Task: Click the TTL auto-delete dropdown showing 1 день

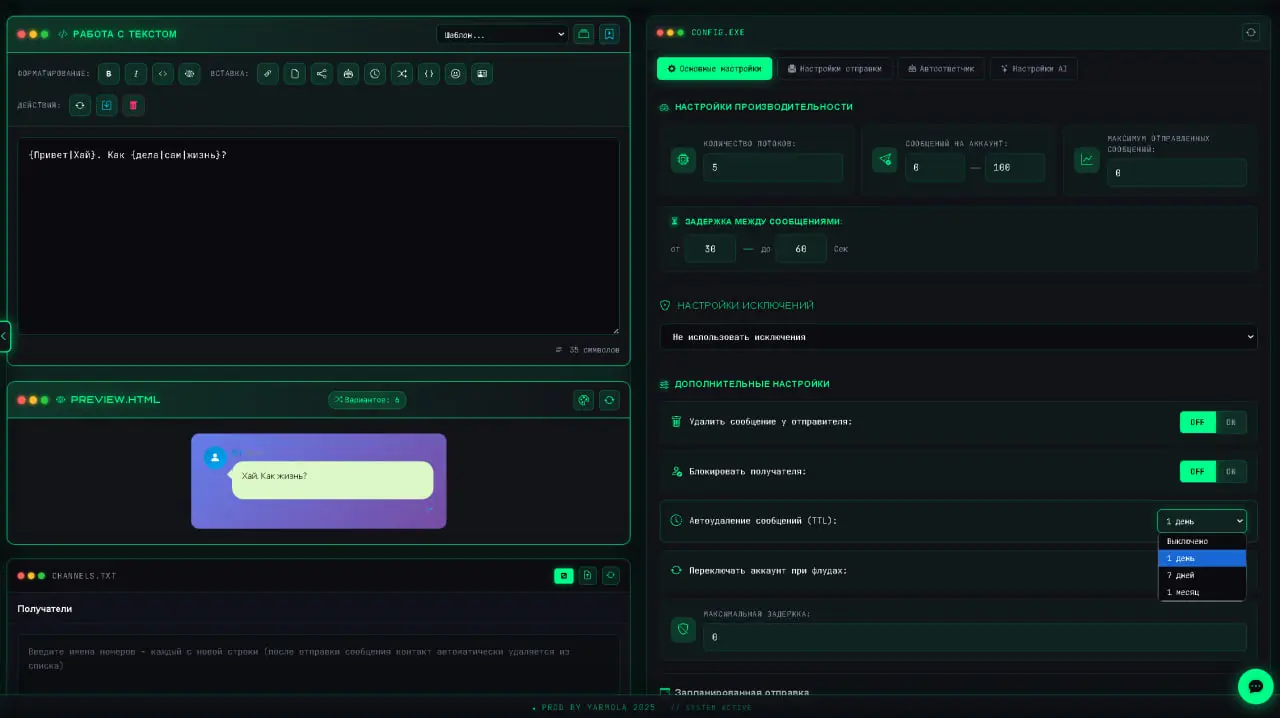Action: click(1202, 521)
